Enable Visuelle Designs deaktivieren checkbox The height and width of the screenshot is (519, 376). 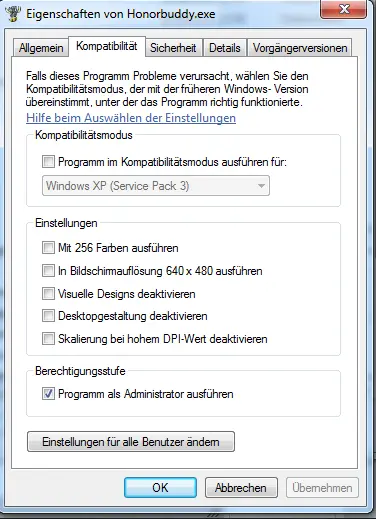48,294
